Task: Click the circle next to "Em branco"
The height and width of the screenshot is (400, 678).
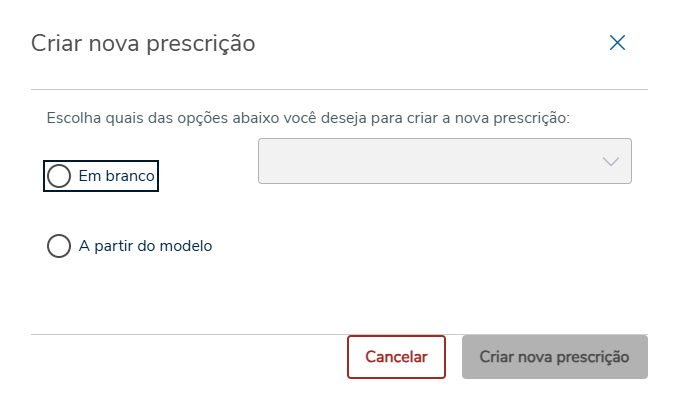Action: pos(60,176)
